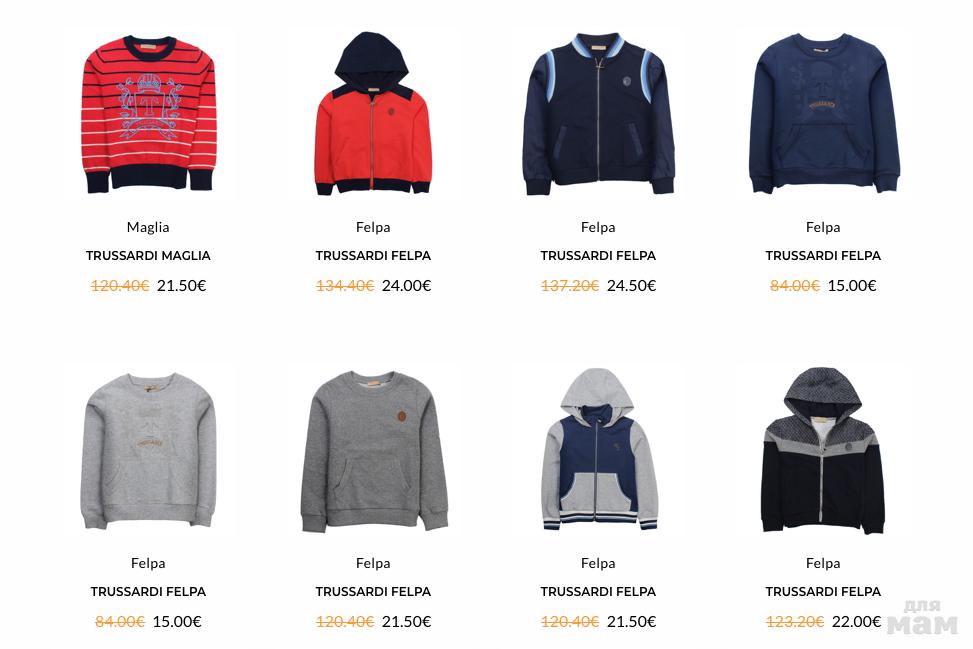Image resolution: width=973 pixels, height=649 pixels.
Task: Click the Maglia category label
Action: [148, 227]
